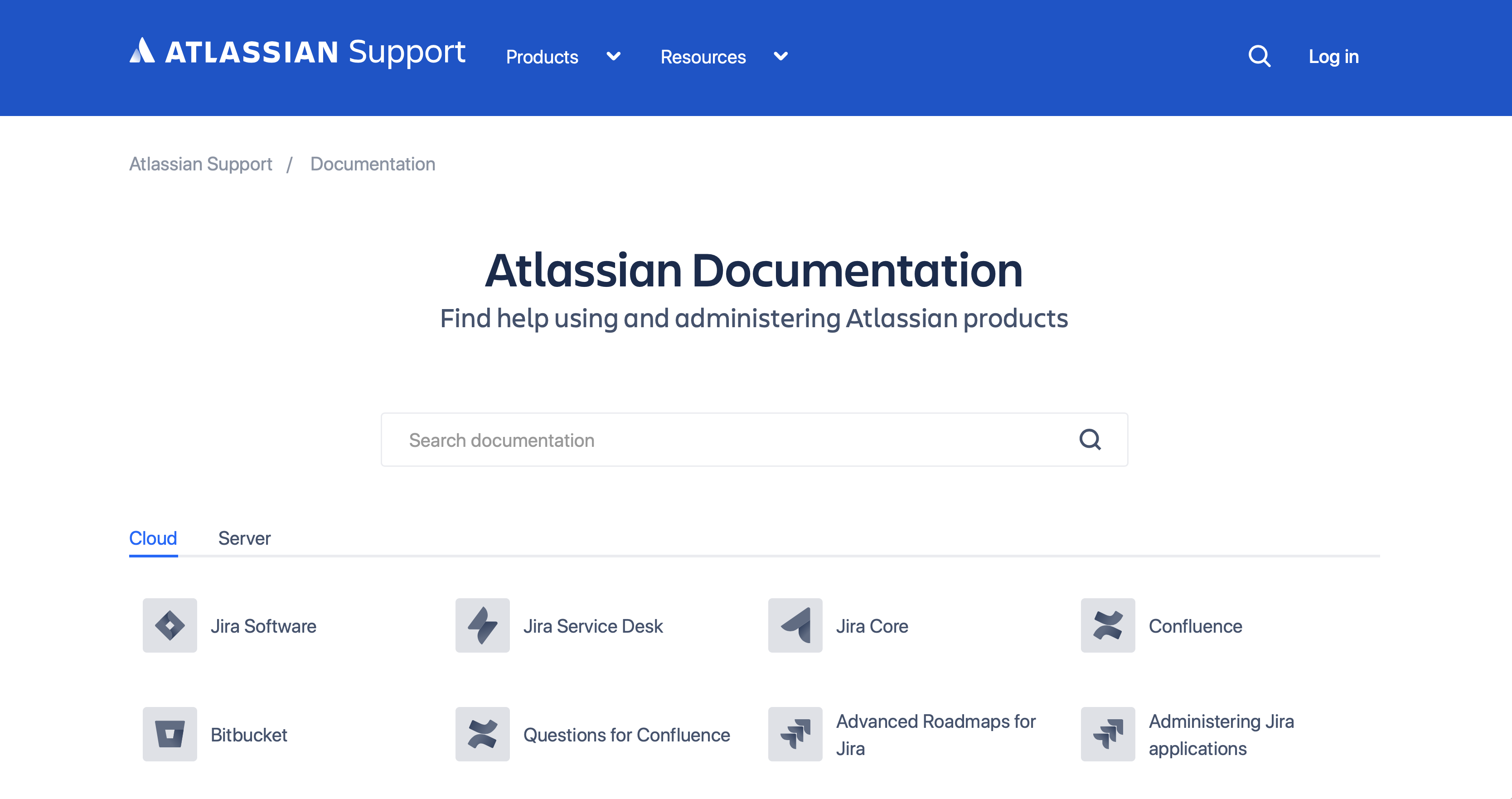Image resolution: width=1512 pixels, height=799 pixels.
Task: Click the Atlassian logo mark in header
Action: 142,50
